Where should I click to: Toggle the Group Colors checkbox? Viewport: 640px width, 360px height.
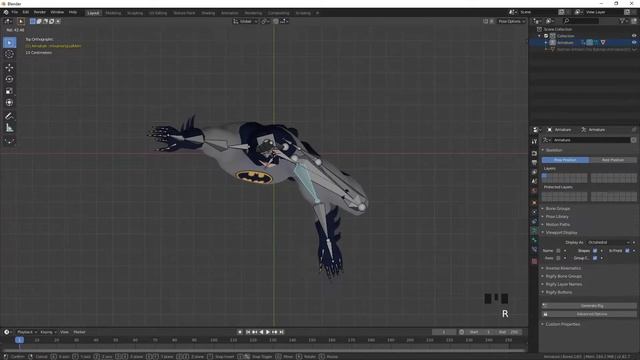coord(595,258)
